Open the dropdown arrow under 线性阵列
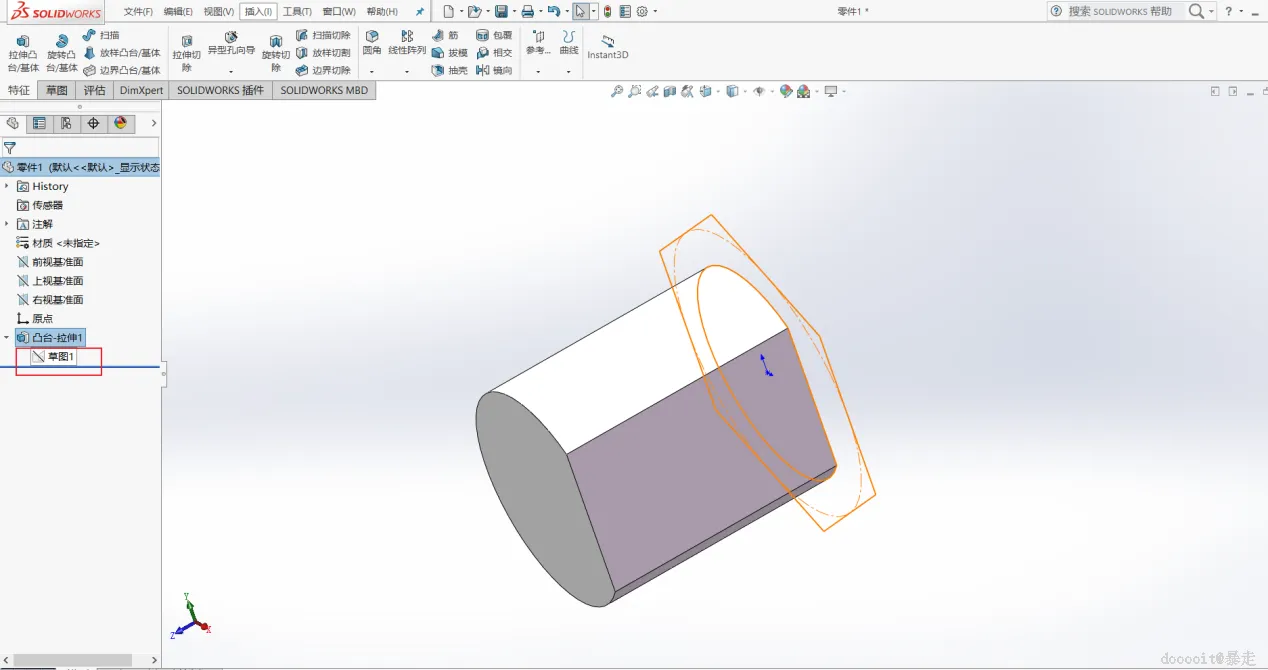This screenshot has width=1268, height=670. (407, 71)
